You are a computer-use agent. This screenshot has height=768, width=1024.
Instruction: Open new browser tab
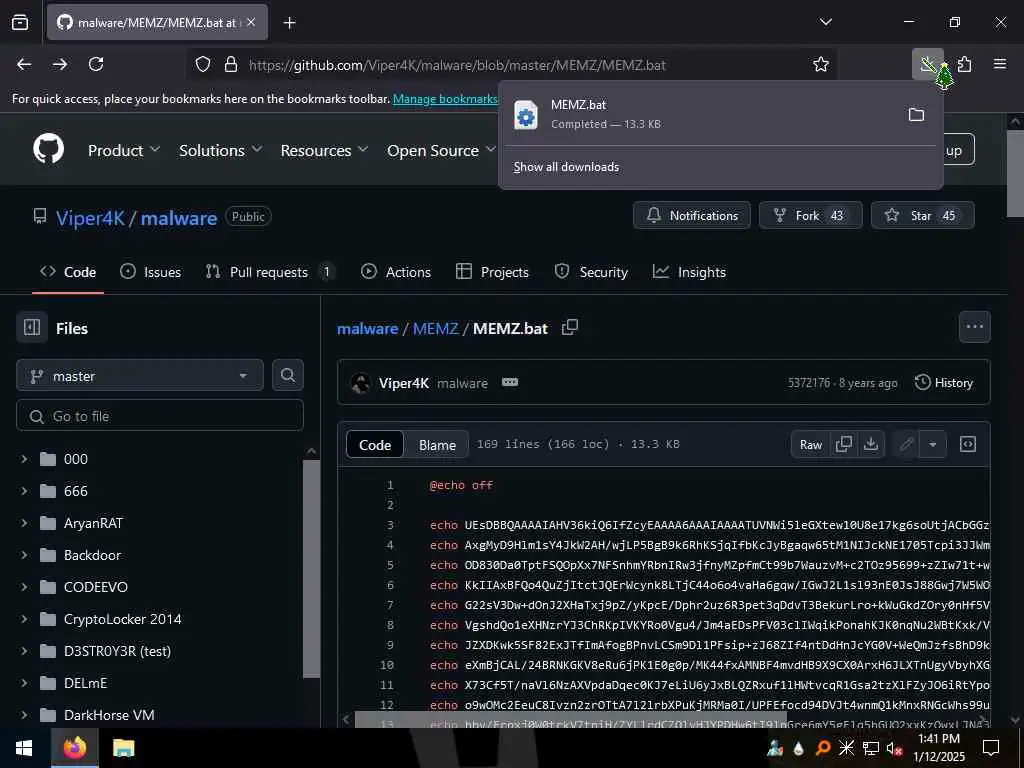[x=289, y=23]
